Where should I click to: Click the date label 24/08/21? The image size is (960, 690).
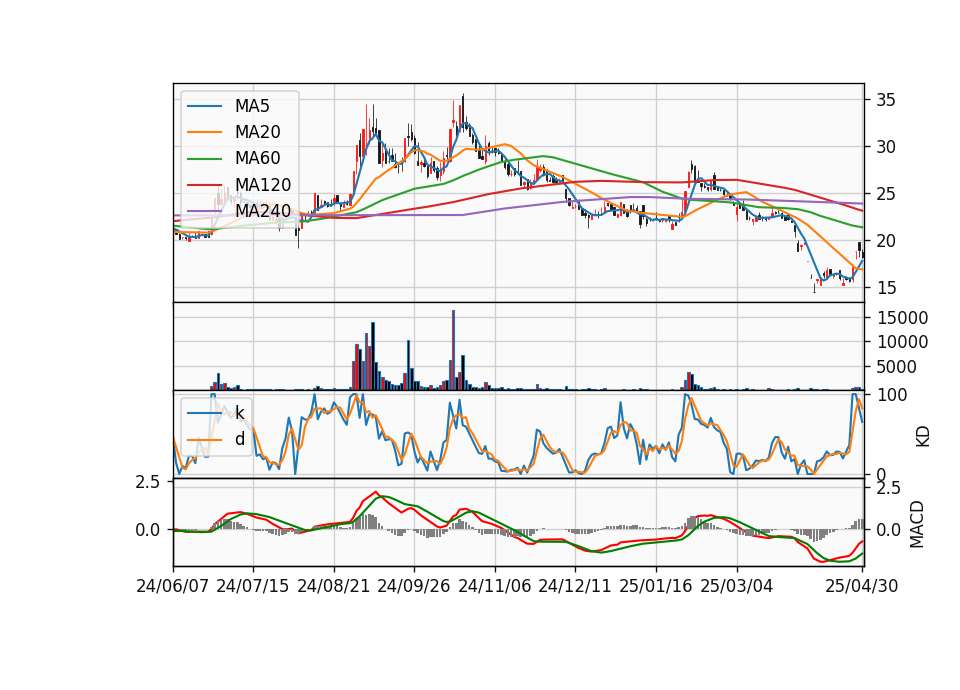(x=334, y=586)
